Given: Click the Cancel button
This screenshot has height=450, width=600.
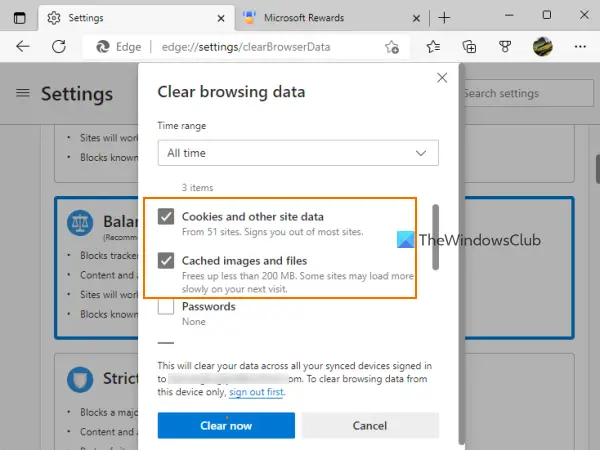Looking at the screenshot, I should 370,426.
